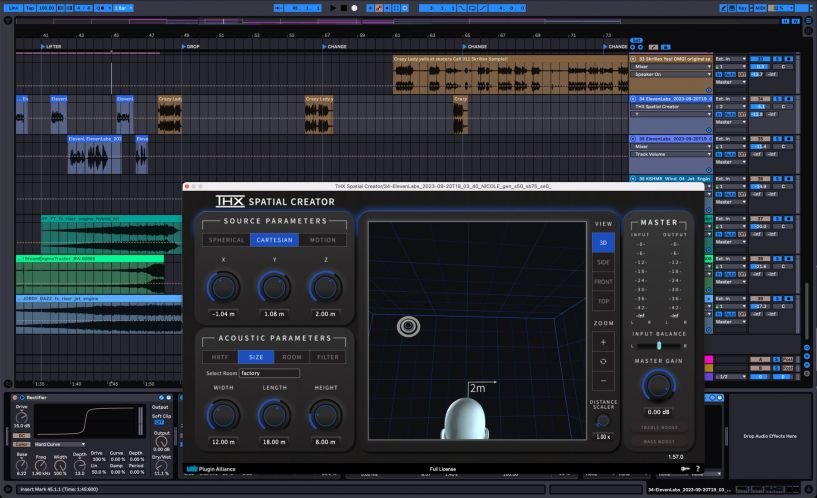The image size is (817, 498).
Task: Open the 1 Bar quantization dropdown
Action: click(125, 8)
